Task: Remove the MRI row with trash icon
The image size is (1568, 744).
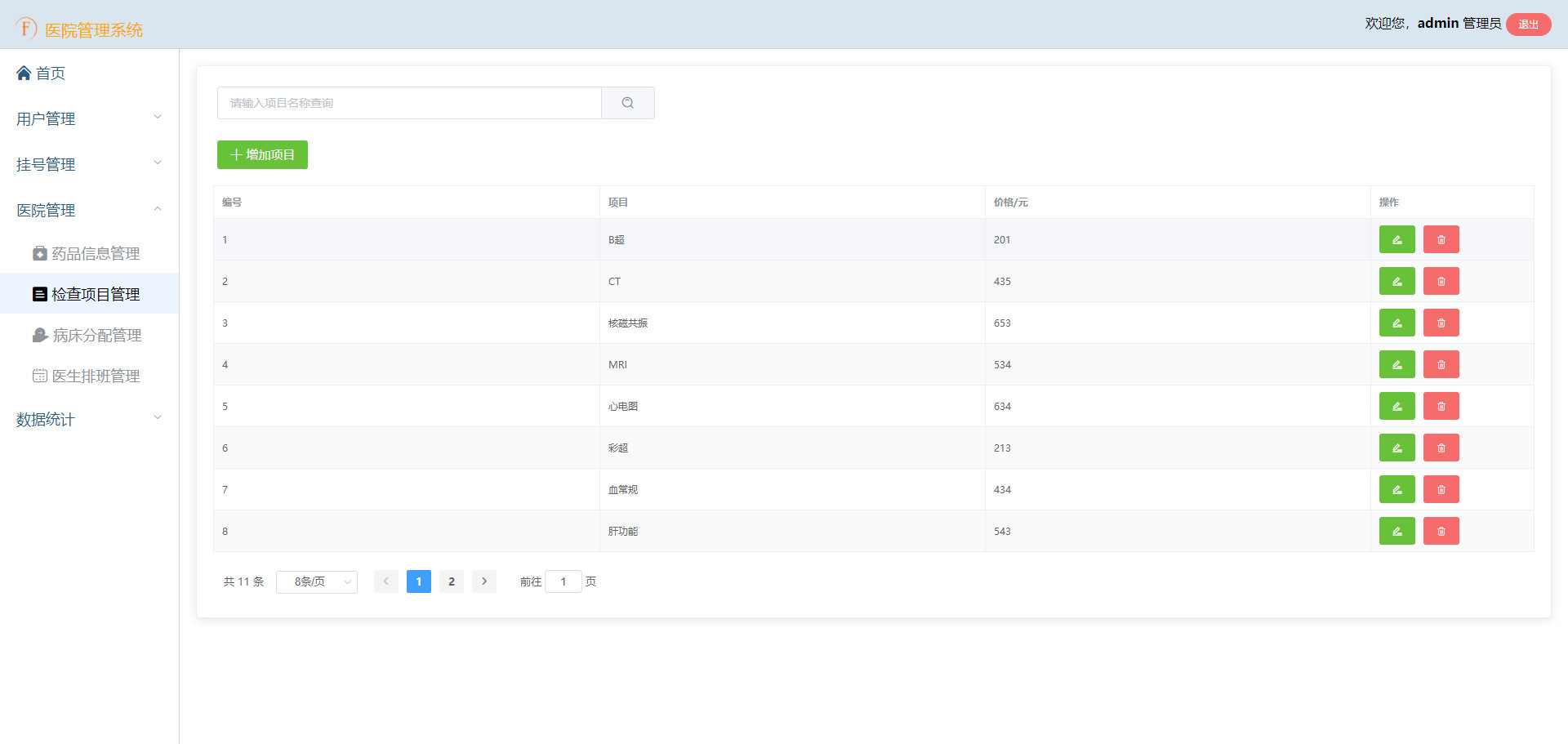Action: 1441,364
